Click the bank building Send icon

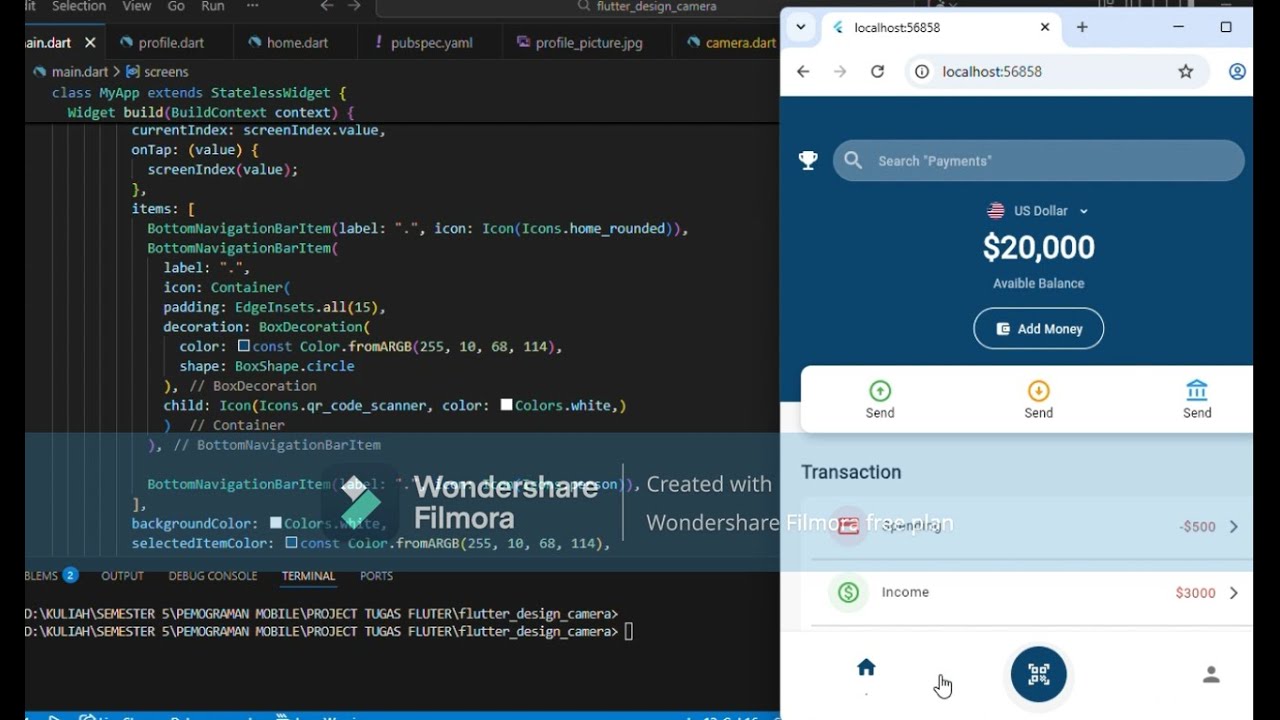pyautogui.click(x=1197, y=391)
